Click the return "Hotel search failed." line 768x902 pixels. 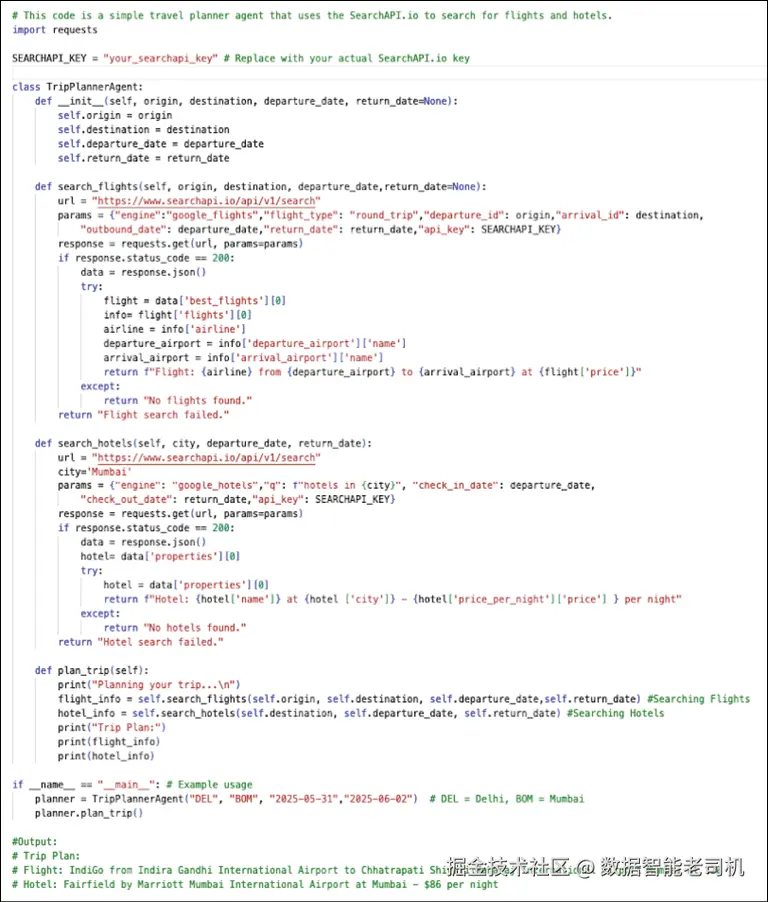[x=140, y=642]
